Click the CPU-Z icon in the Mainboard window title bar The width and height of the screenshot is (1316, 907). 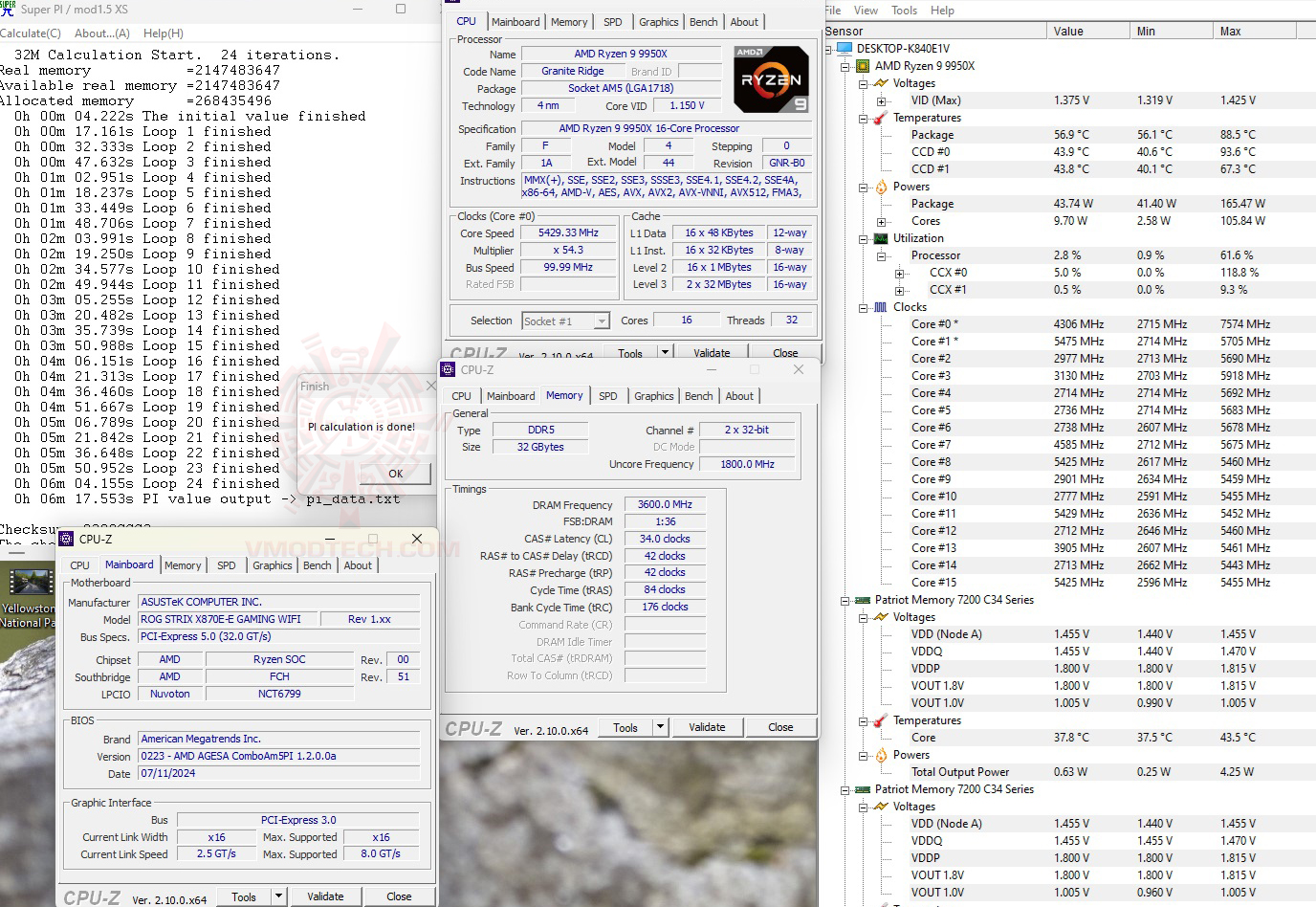(x=66, y=539)
